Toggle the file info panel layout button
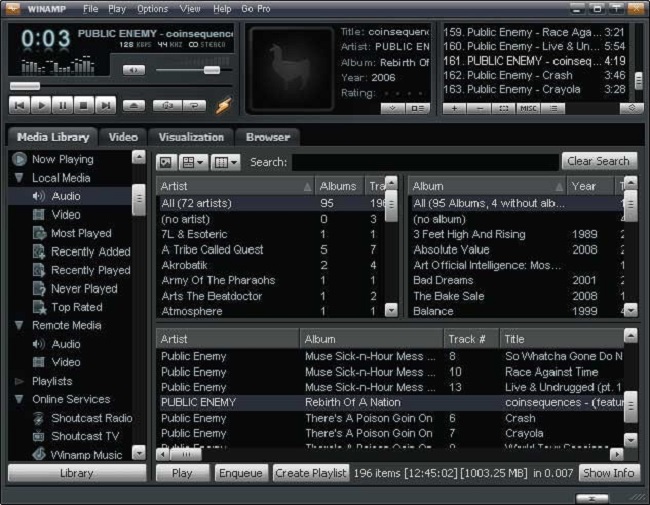 [x=417, y=109]
